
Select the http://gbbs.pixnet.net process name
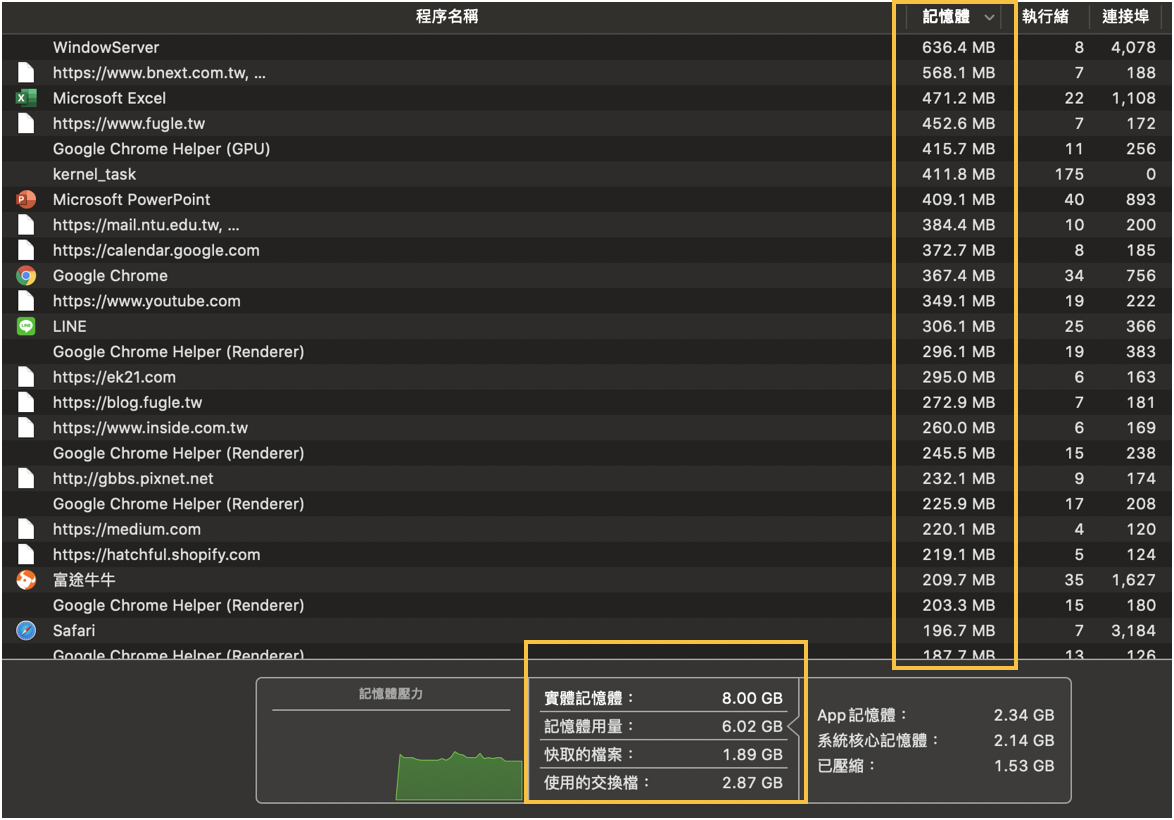tap(133, 479)
